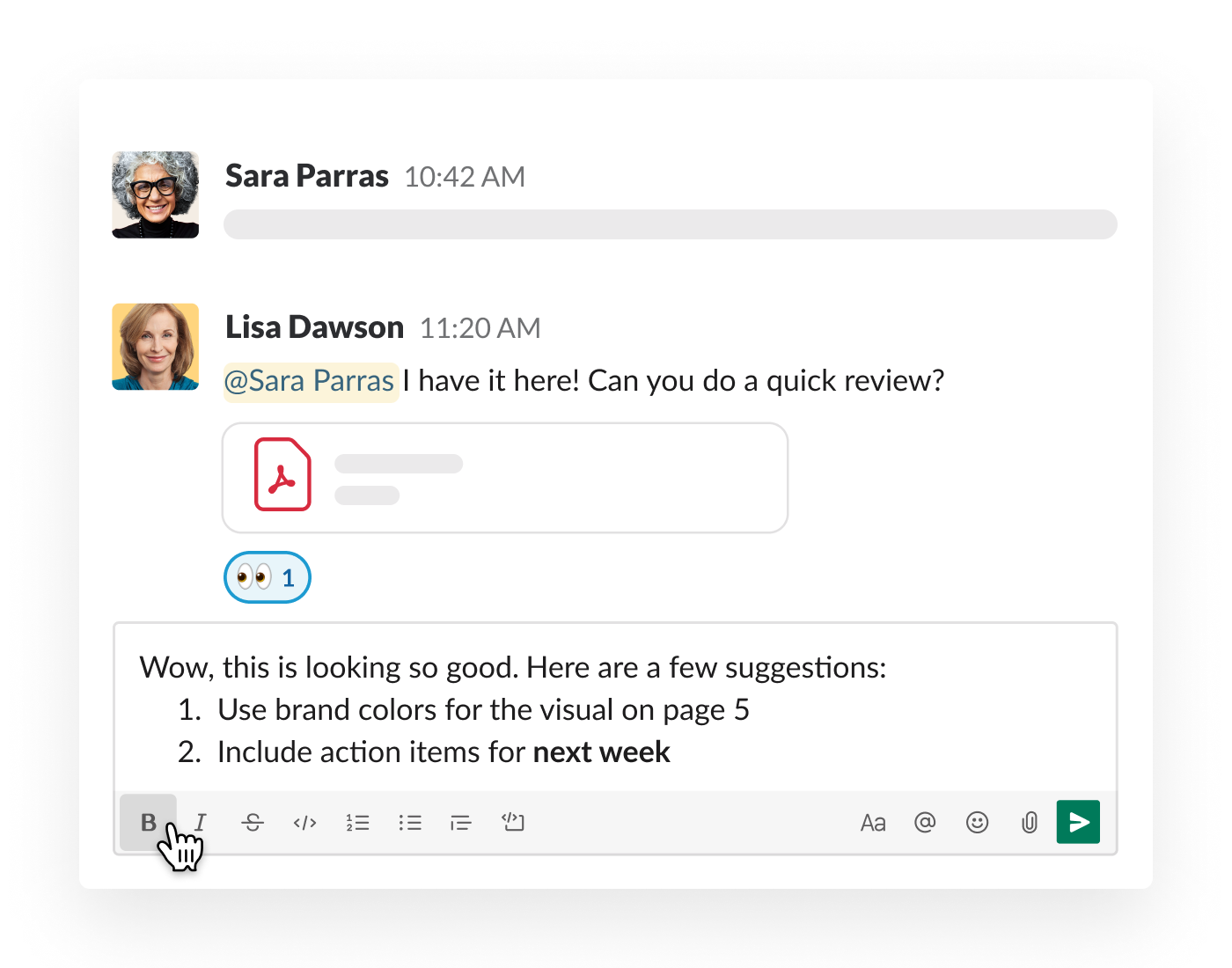
Task: Click the eyes emoji reaction
Action: point(268,577)
